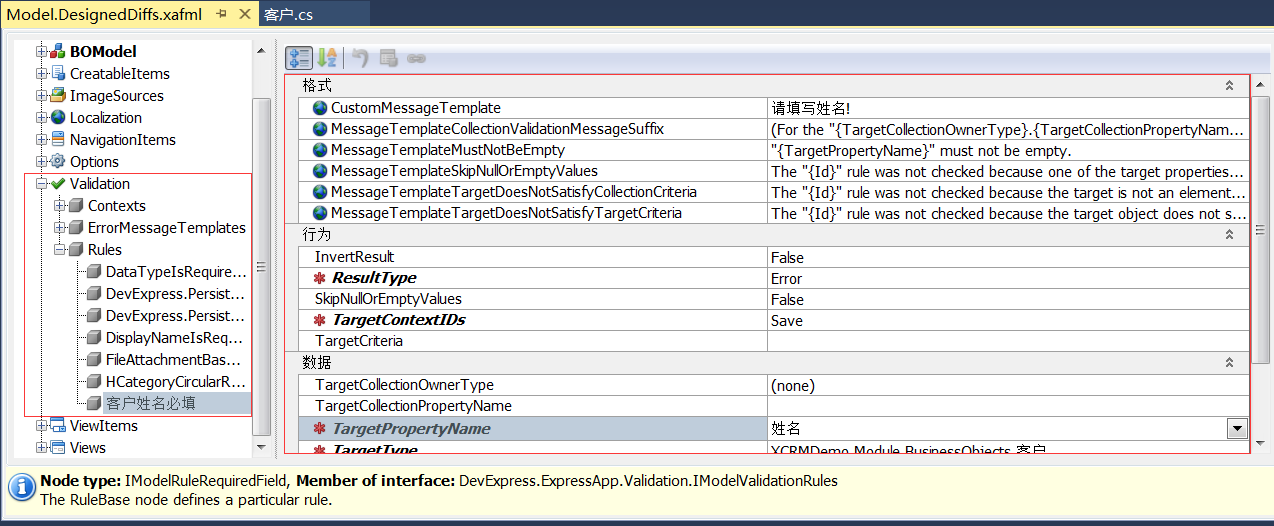Click the Views node icon
Image resolution: width=1274 pixels, height=526 pixels.
coord(58,447)
